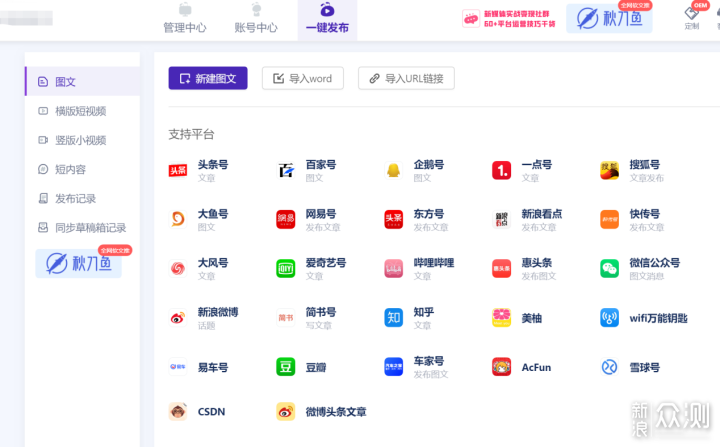Click the 知乎 platform icon

[x=394, y=317]
